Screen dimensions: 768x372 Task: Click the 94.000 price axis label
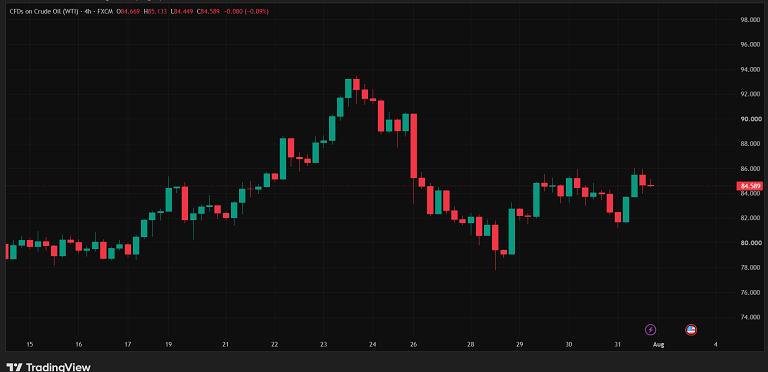(x=750, y=70)
